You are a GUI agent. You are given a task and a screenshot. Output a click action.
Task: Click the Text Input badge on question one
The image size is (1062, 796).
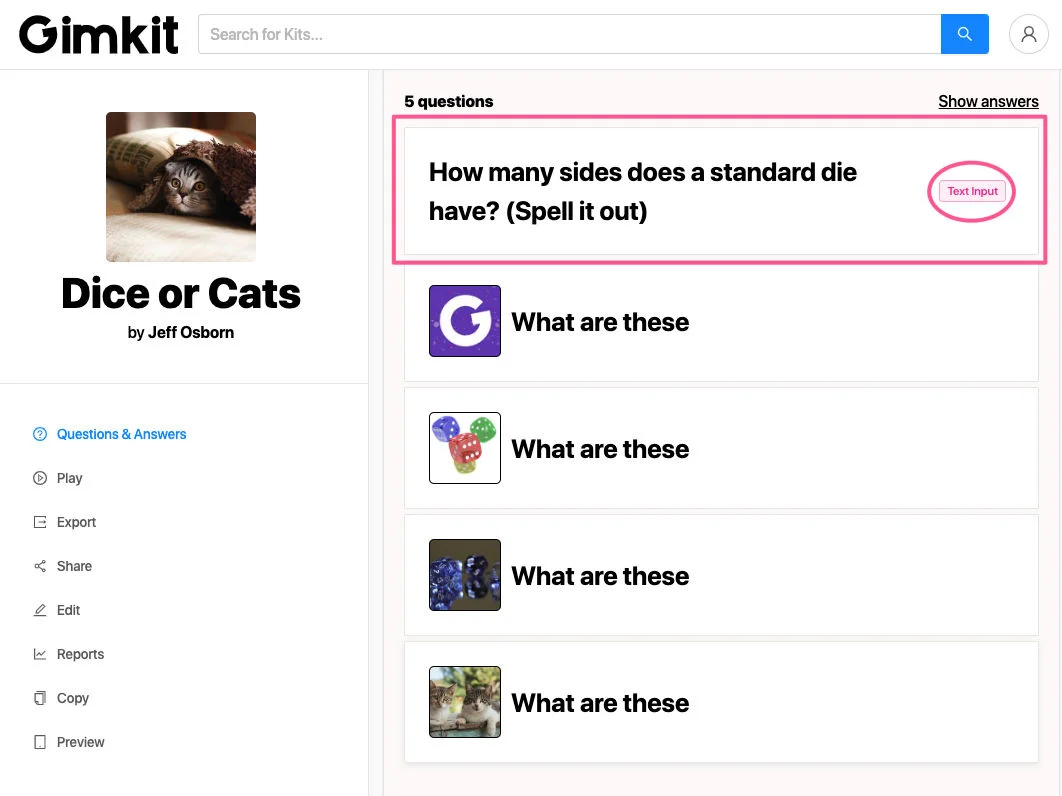[971, 191]
